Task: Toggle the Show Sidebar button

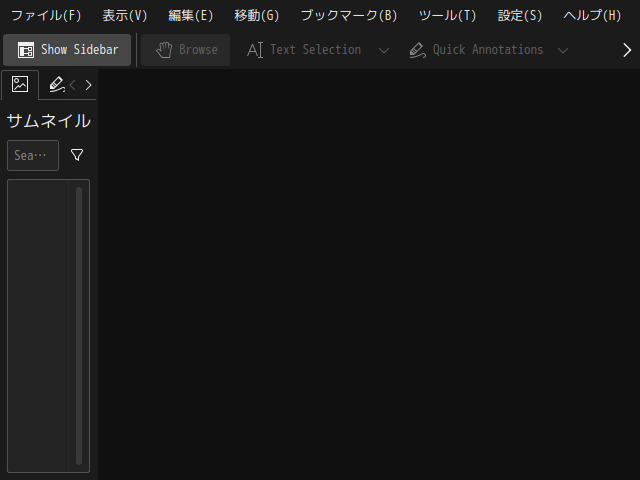Action: [x=67, y=50]
